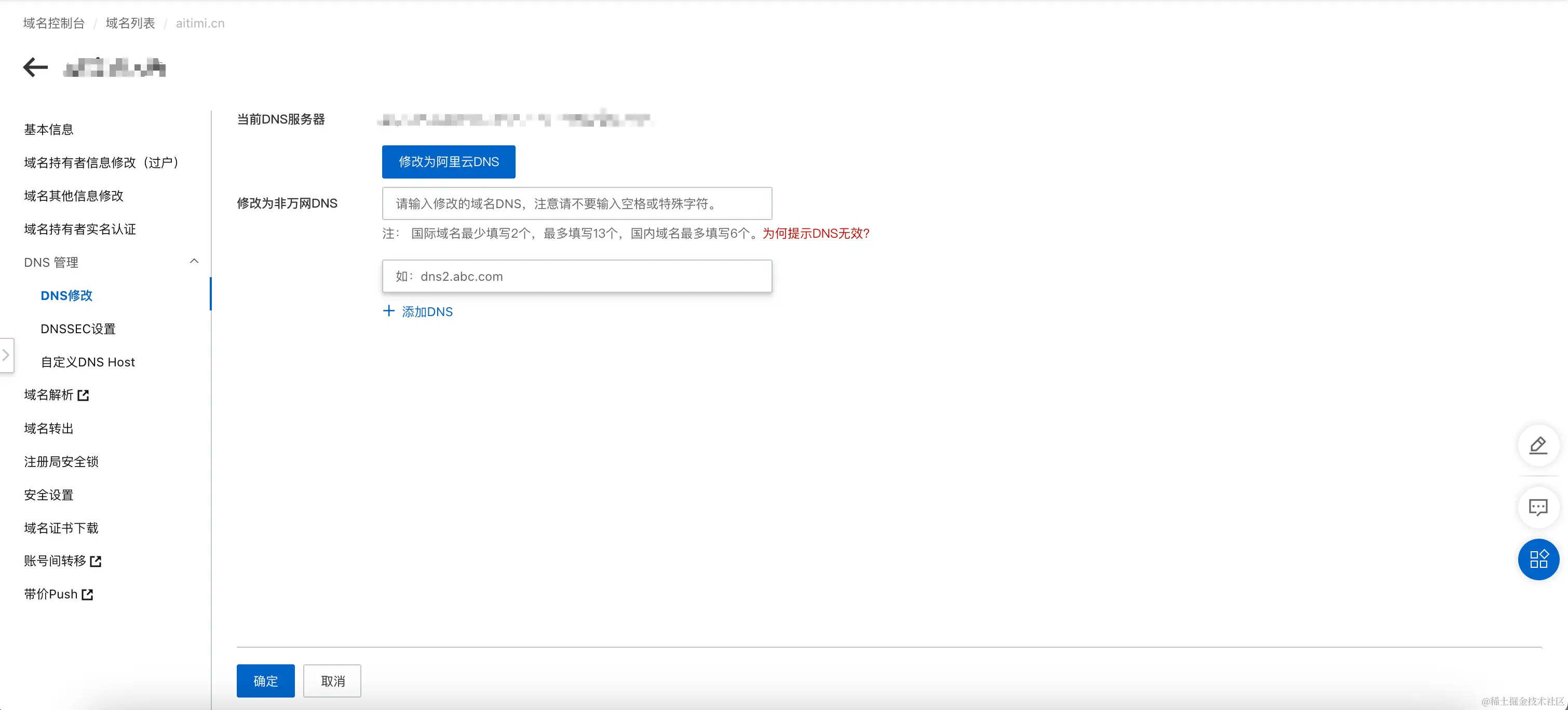The width and height of the screenshot is (1568, 710).
Task: Click external link icon next to 域名解析
Action: pyautogui.click(x=84, y=395)
